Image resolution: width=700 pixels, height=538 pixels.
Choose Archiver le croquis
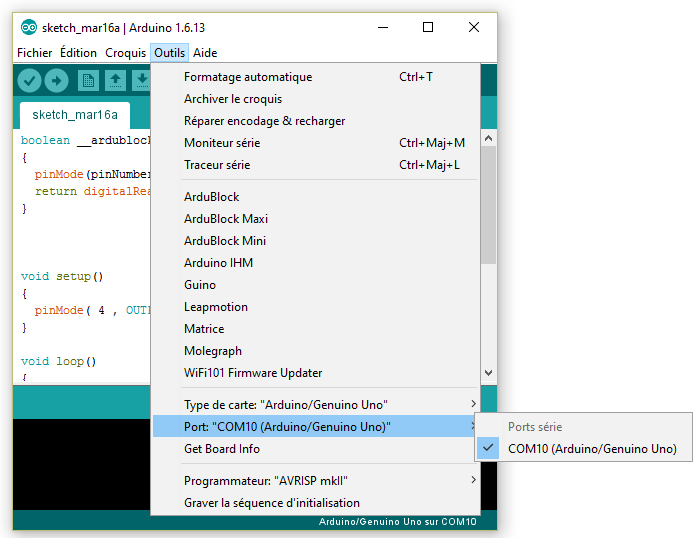coord(316,99)
